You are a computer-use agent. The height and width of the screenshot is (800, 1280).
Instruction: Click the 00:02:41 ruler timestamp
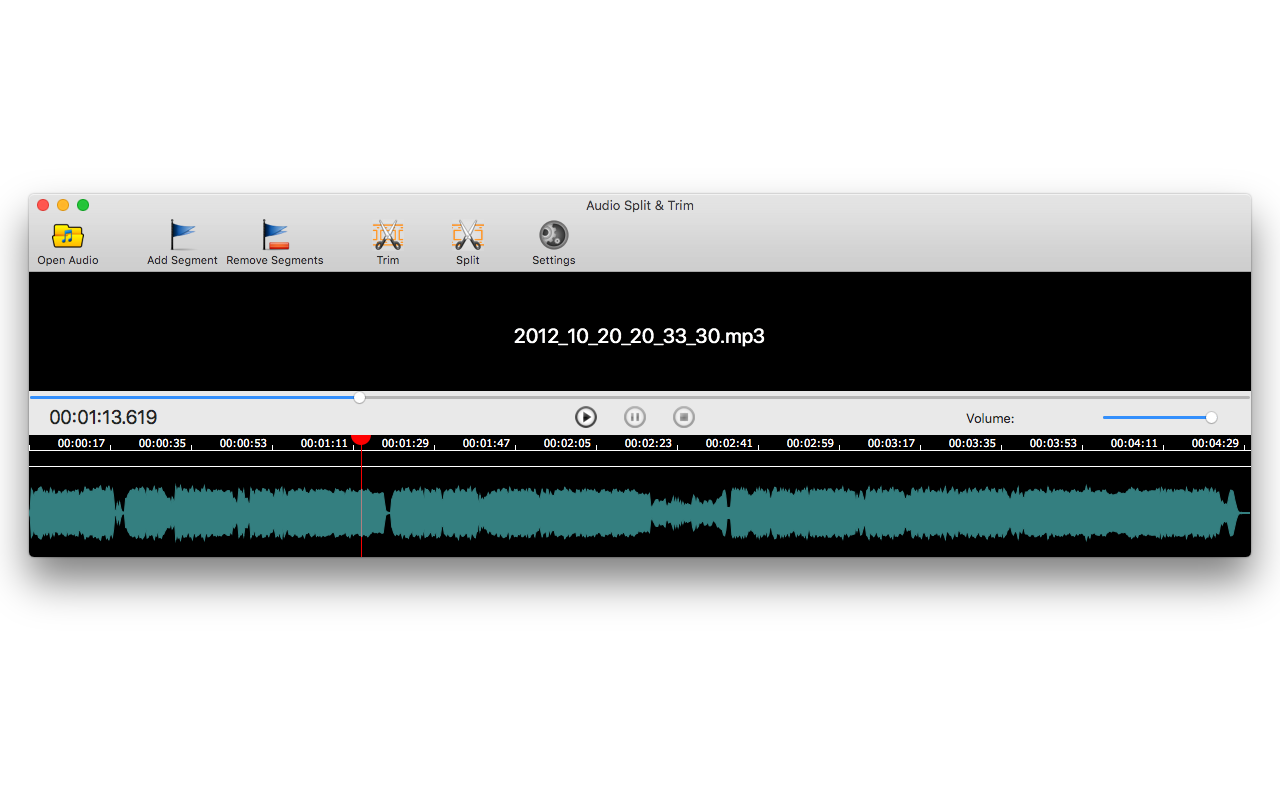(x=729, y=443)
